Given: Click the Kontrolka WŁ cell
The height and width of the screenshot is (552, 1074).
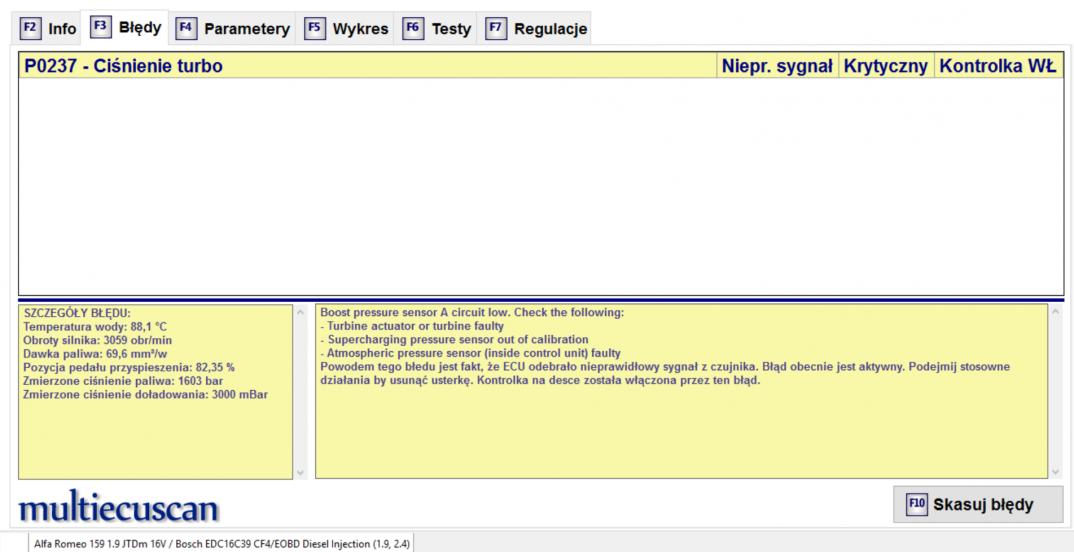Looking at the screenshot, I should pyautogui.click(x=998, y=66).
